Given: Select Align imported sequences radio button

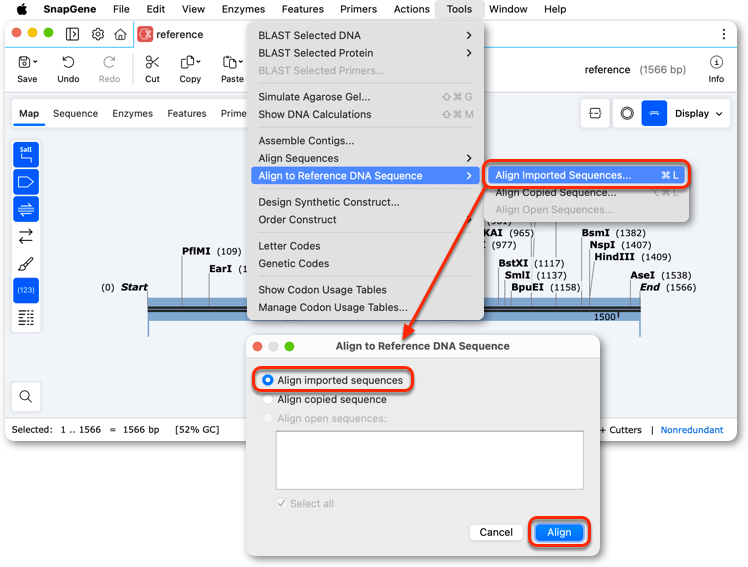Looking at the screenshot, I should [x=268, y=380].
